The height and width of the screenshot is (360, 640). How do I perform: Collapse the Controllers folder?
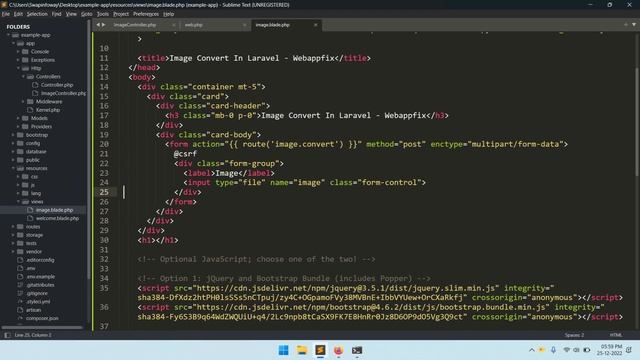23,77
